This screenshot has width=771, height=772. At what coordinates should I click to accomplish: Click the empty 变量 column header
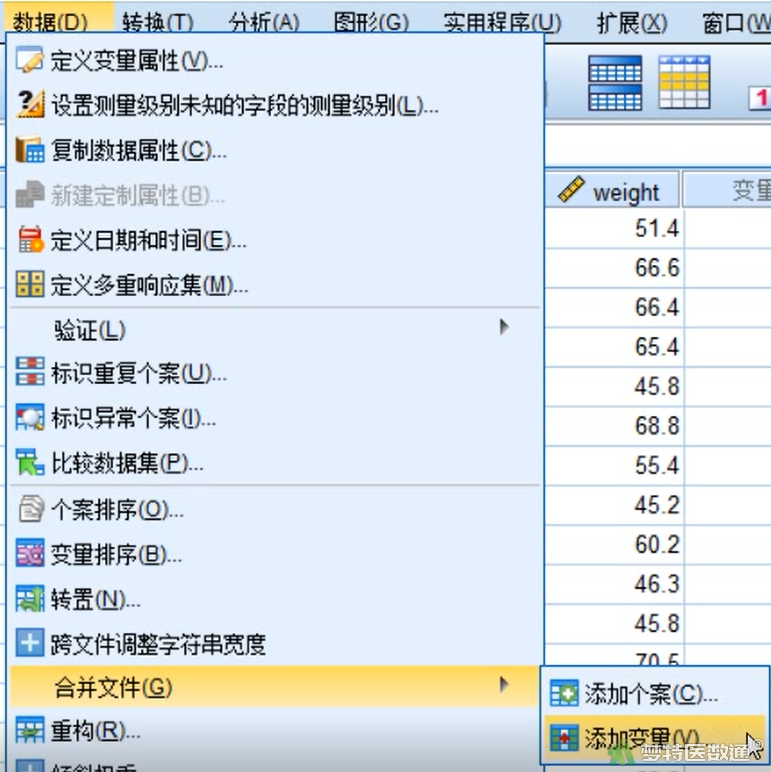(727, 190)
